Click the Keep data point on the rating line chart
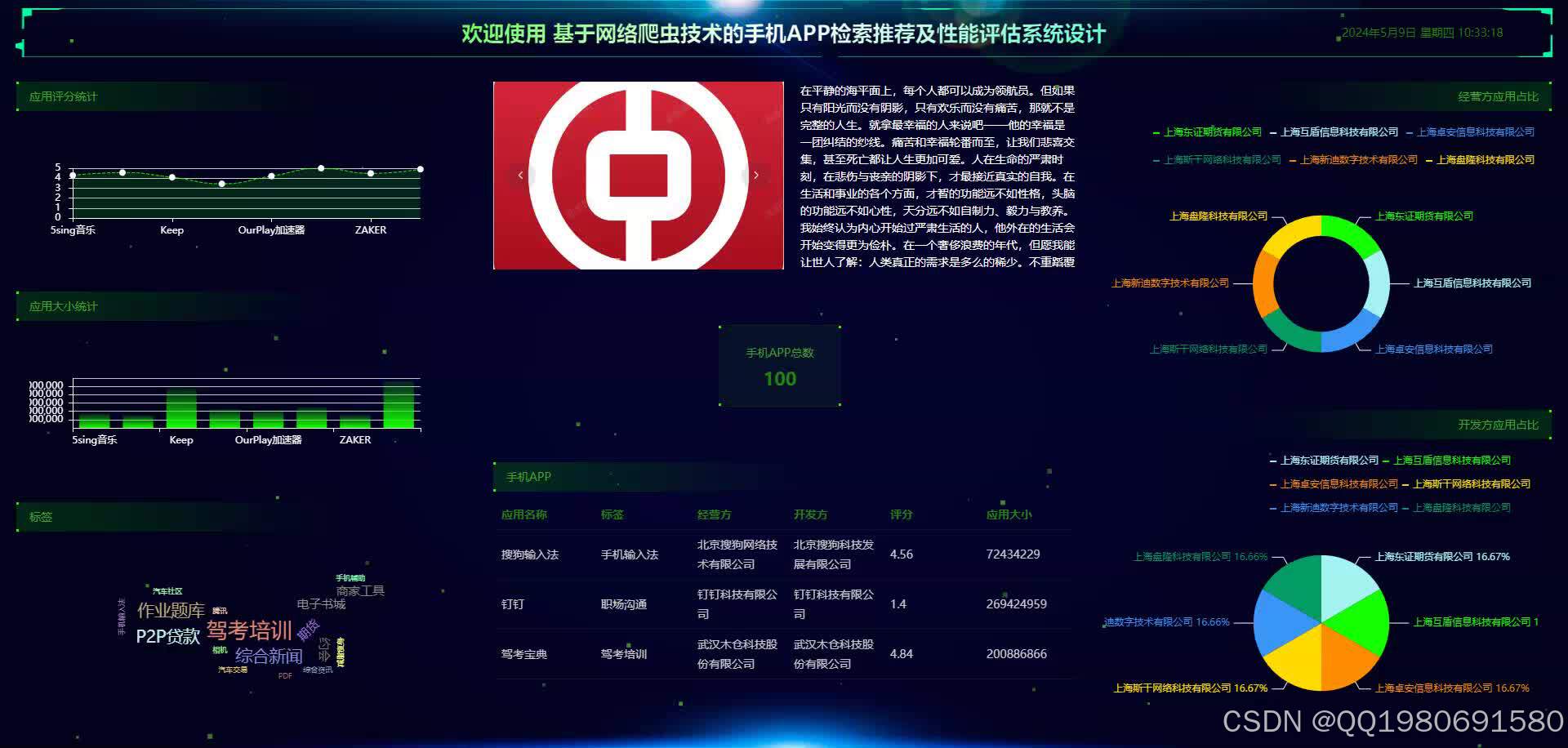The image size is (1568, 748). pos(171,176)
